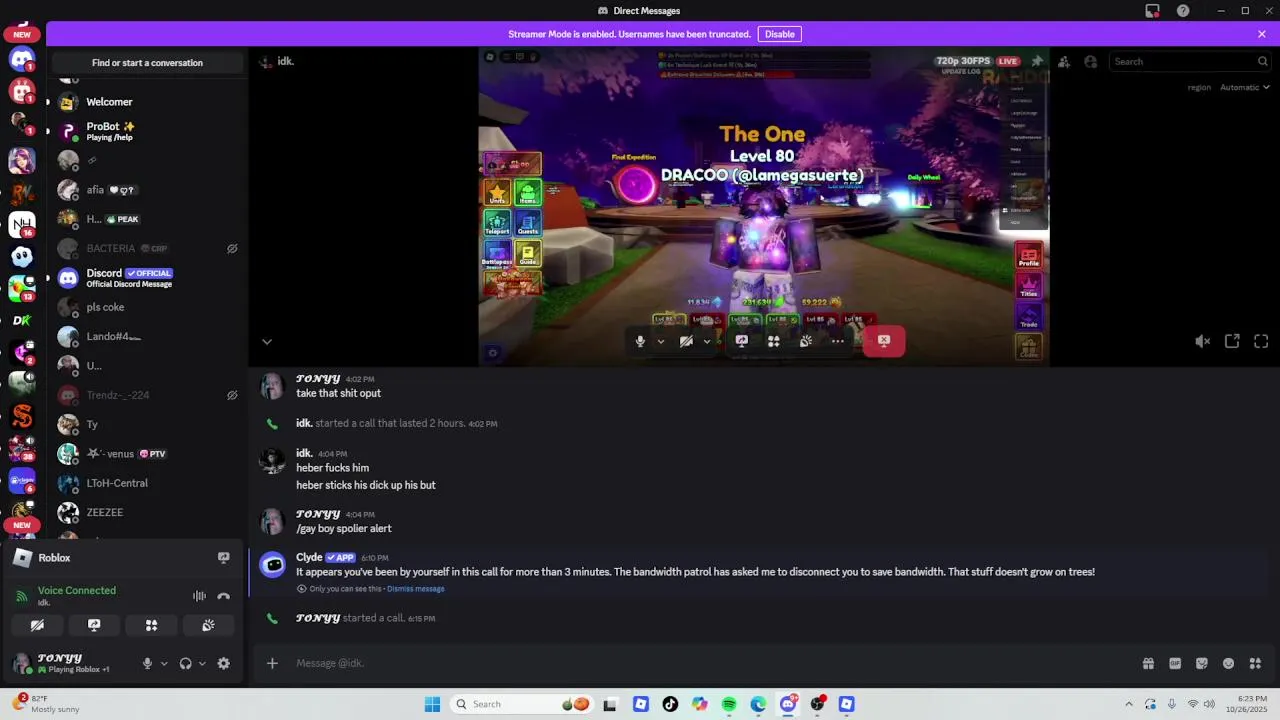Screen dimensions: 1280x720
Task: Toggle the hidden-eye icon next to Trendz
Action: [232, 395]
